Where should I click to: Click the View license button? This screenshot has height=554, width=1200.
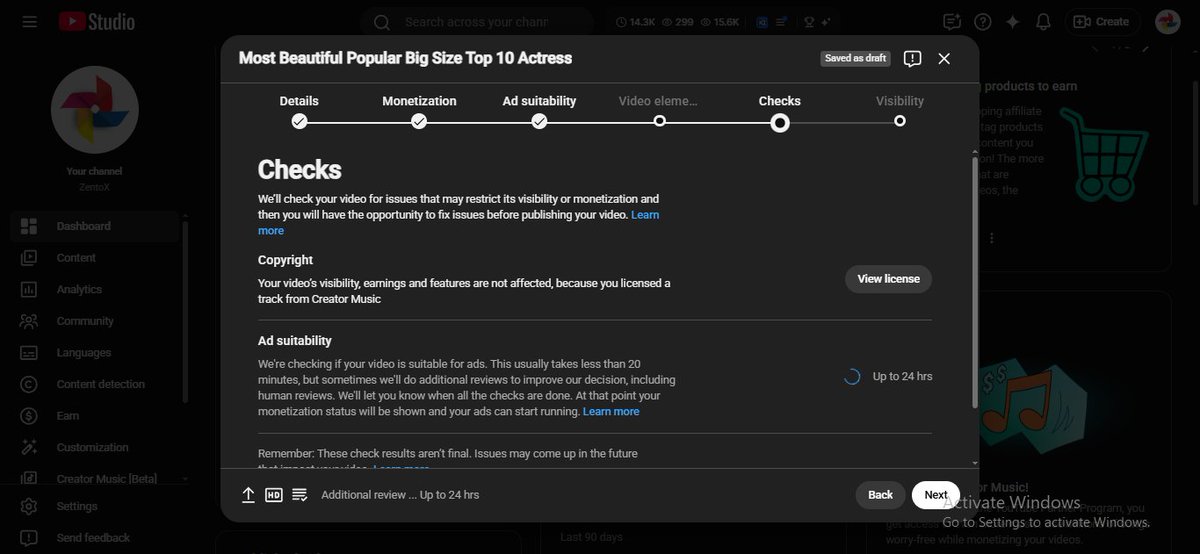(888, 279)
